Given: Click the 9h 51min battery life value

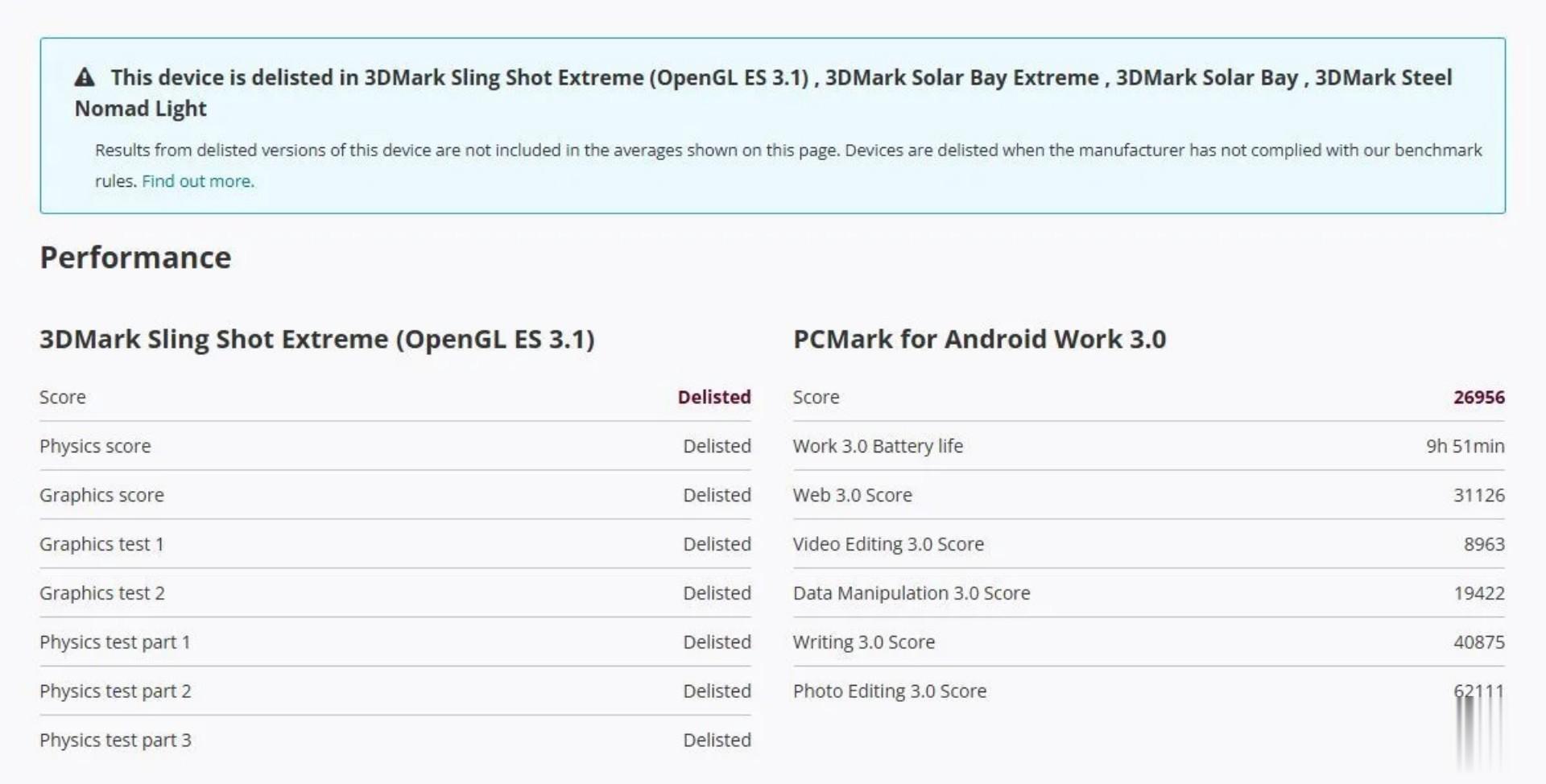Looking at the screenshot, I should coord(1465,446).
